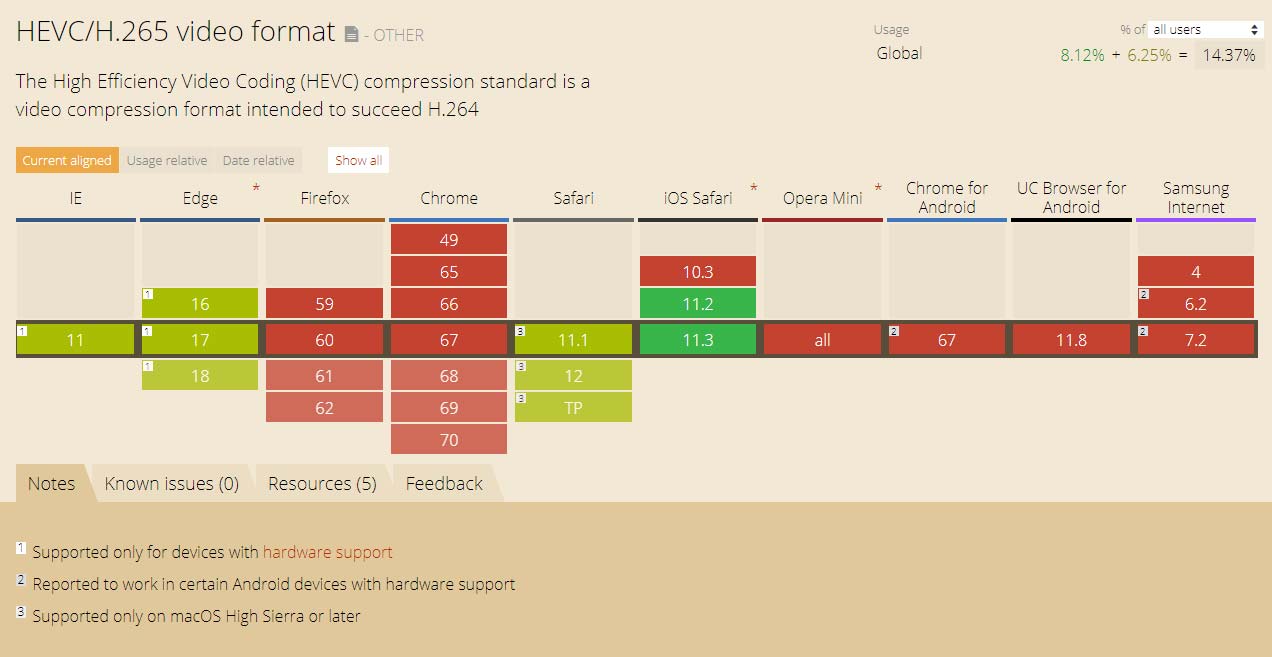Click note 1 marker on IE 11
This screenshot has height=657, width=1272.
pos(22,330)
